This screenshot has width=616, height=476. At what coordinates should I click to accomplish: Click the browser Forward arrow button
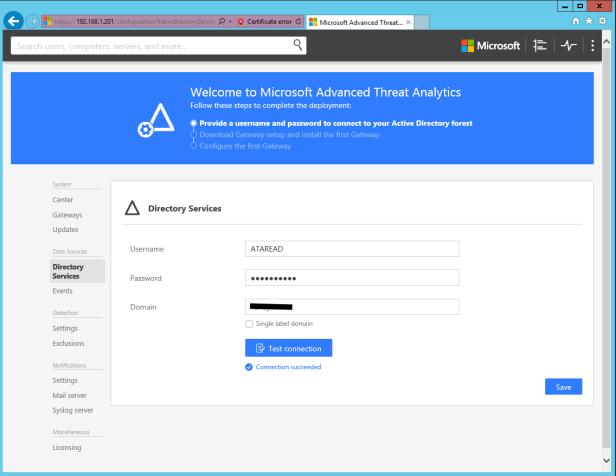[x=33, y=21]
